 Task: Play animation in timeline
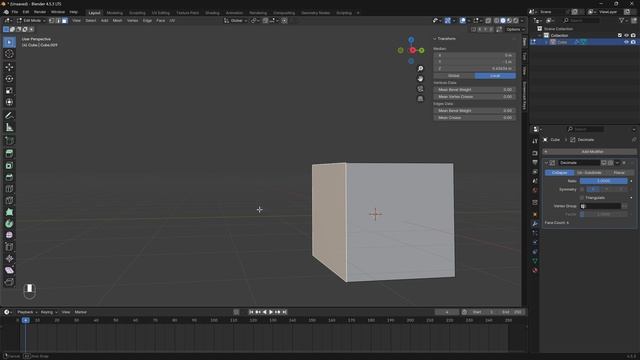click(271, 312)
